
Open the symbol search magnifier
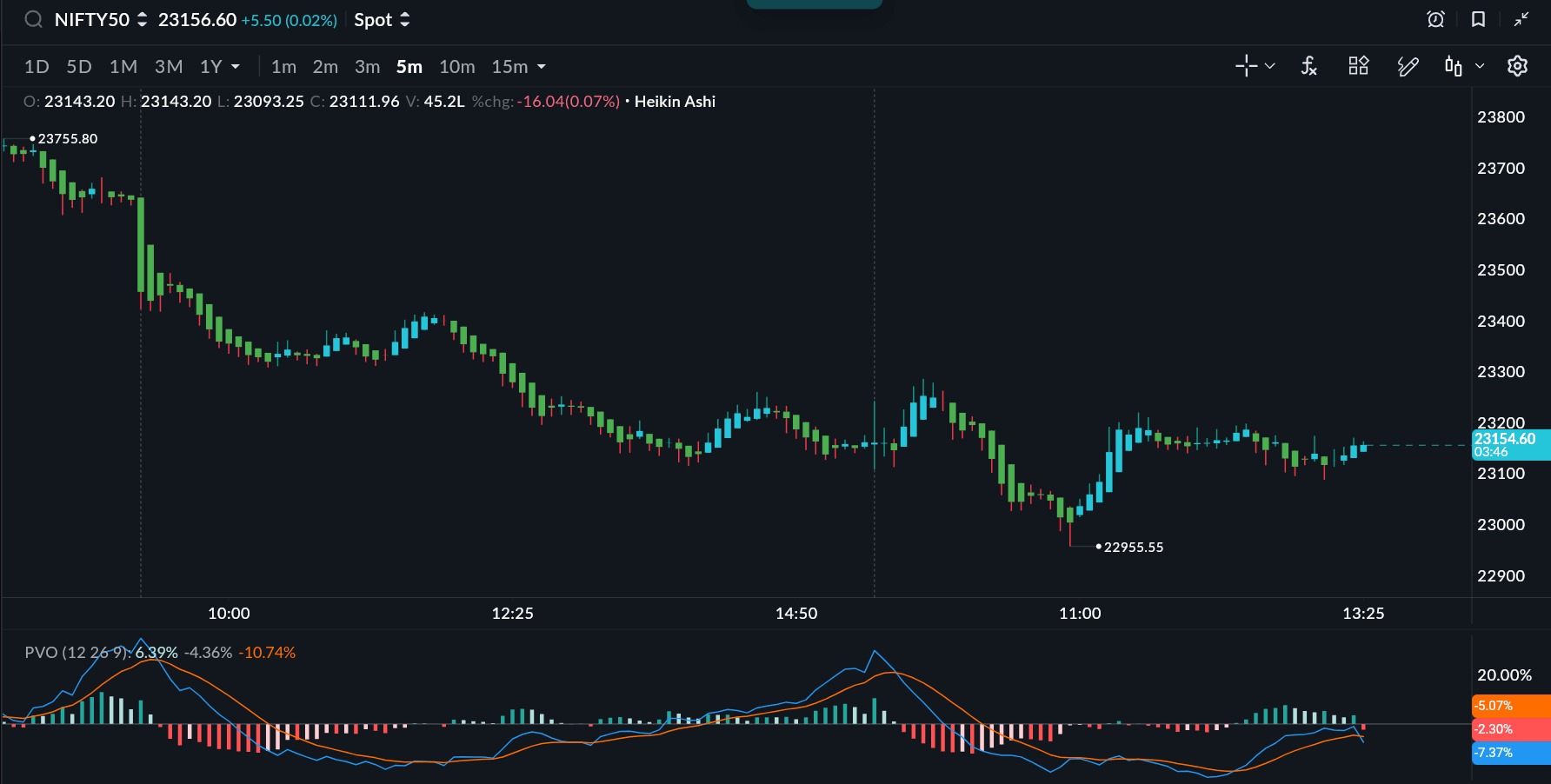point(33,19)
